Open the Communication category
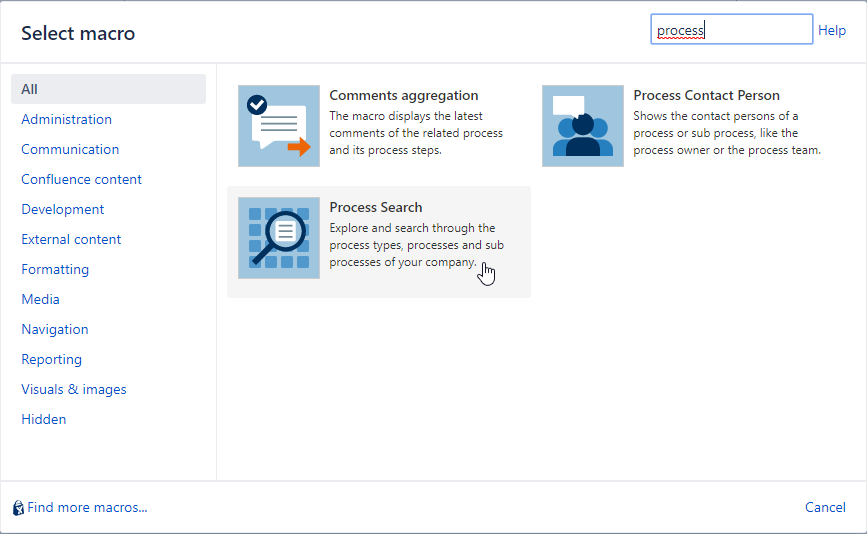The image size is (867, 534). coord(70,149)
